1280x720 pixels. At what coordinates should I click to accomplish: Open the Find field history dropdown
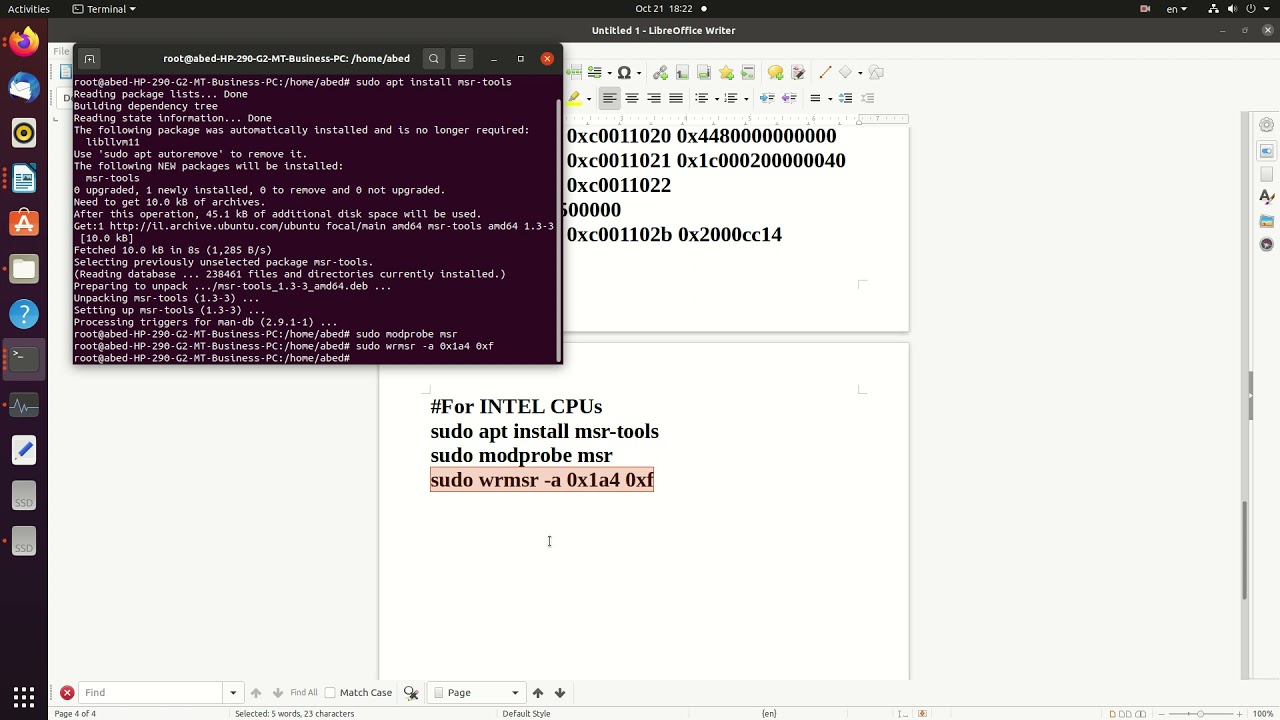233,692
